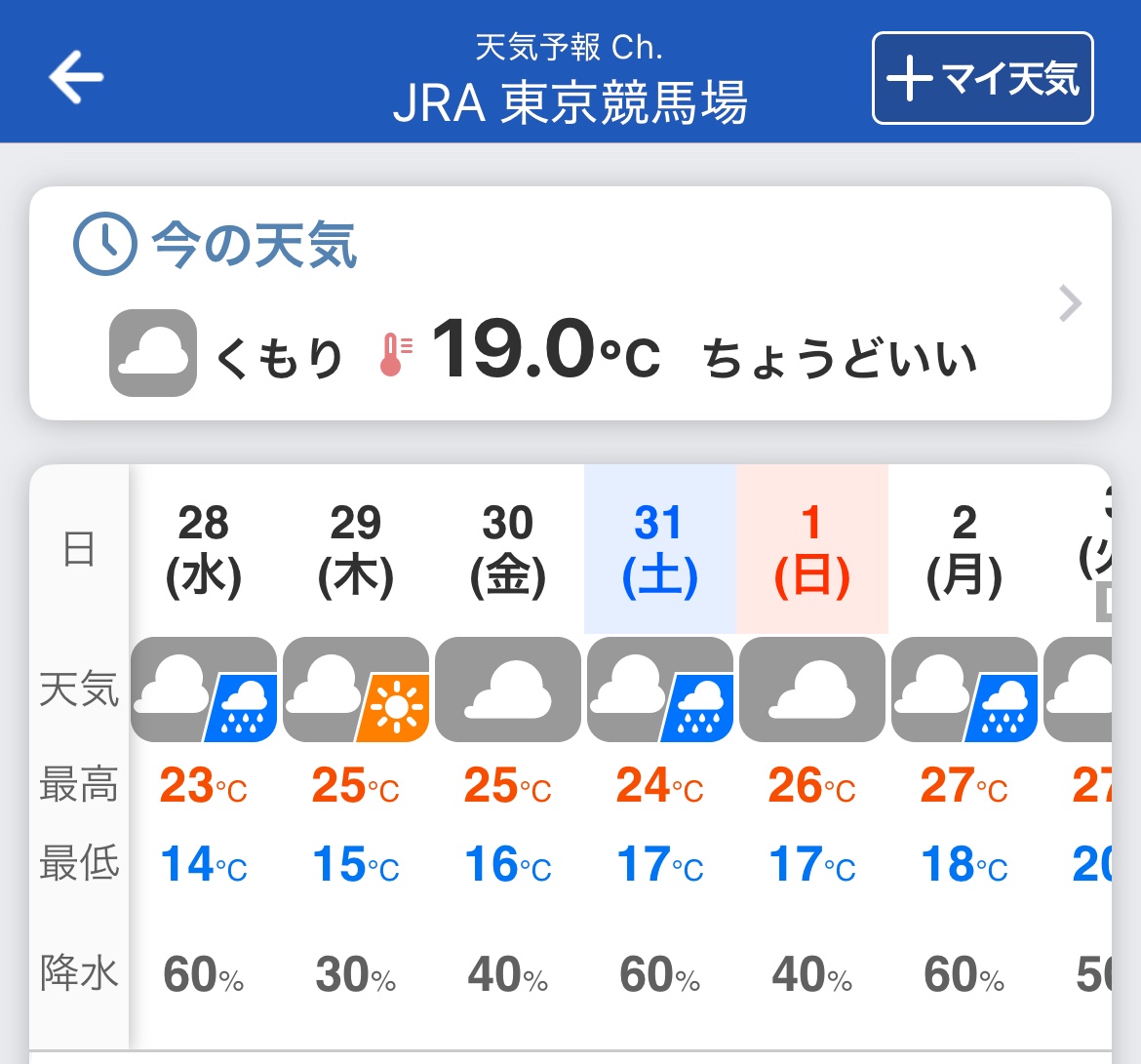
Task: Expand current weather with the right chevron
Action: point(1070,304)
